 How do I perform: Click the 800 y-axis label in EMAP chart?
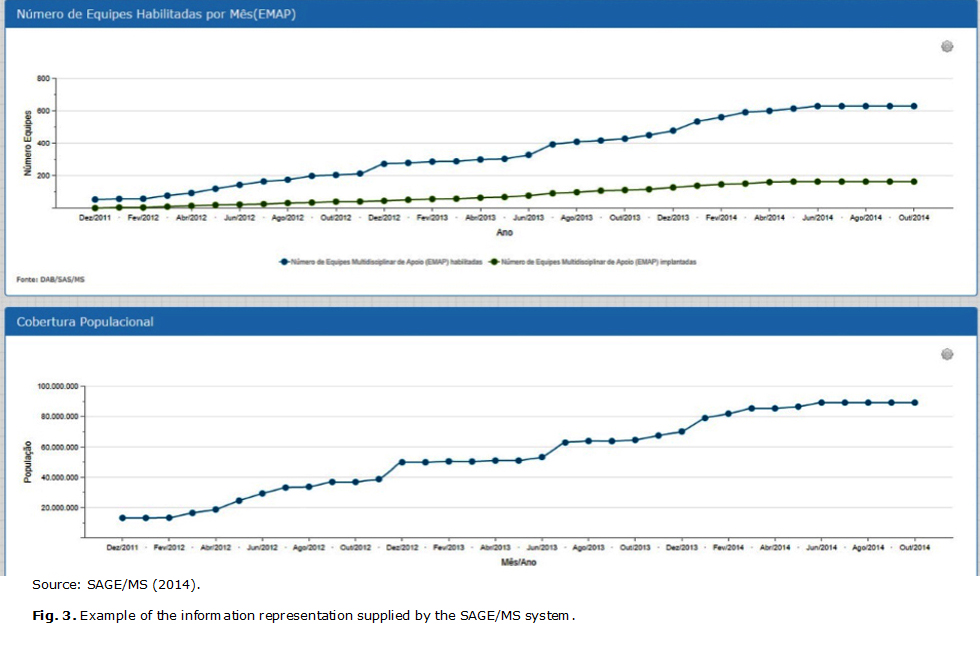click(43, 79)
